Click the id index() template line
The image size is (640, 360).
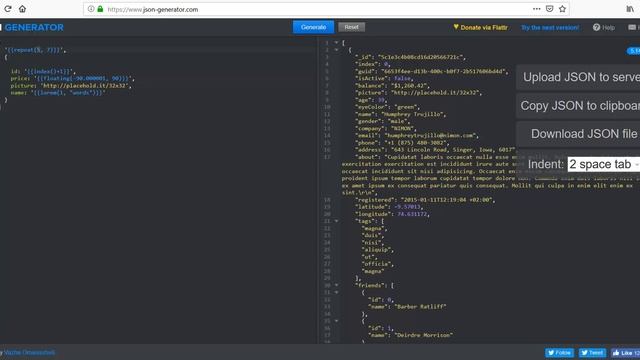(43, 71)
